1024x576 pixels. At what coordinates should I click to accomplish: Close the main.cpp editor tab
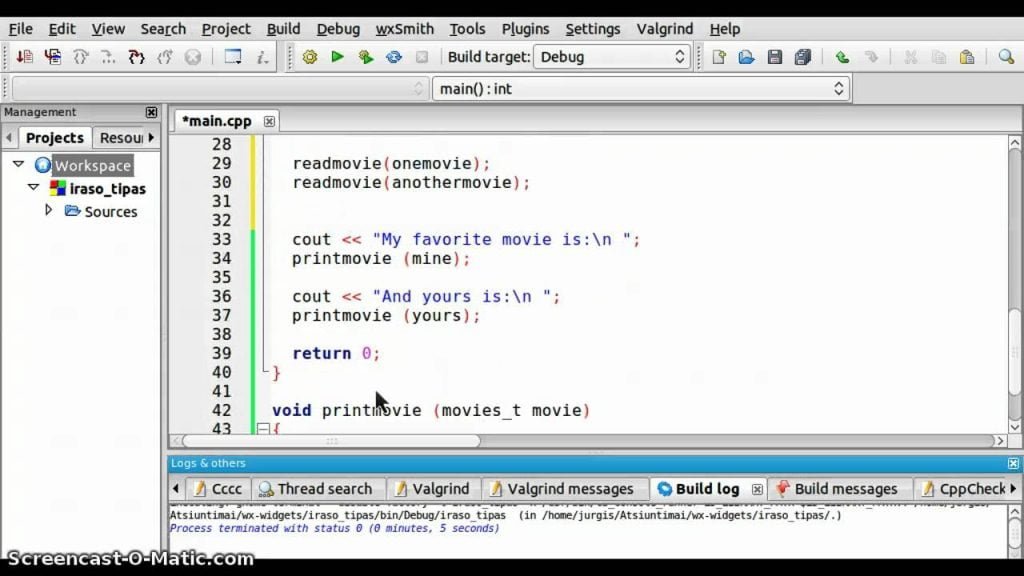pos(269,121)
